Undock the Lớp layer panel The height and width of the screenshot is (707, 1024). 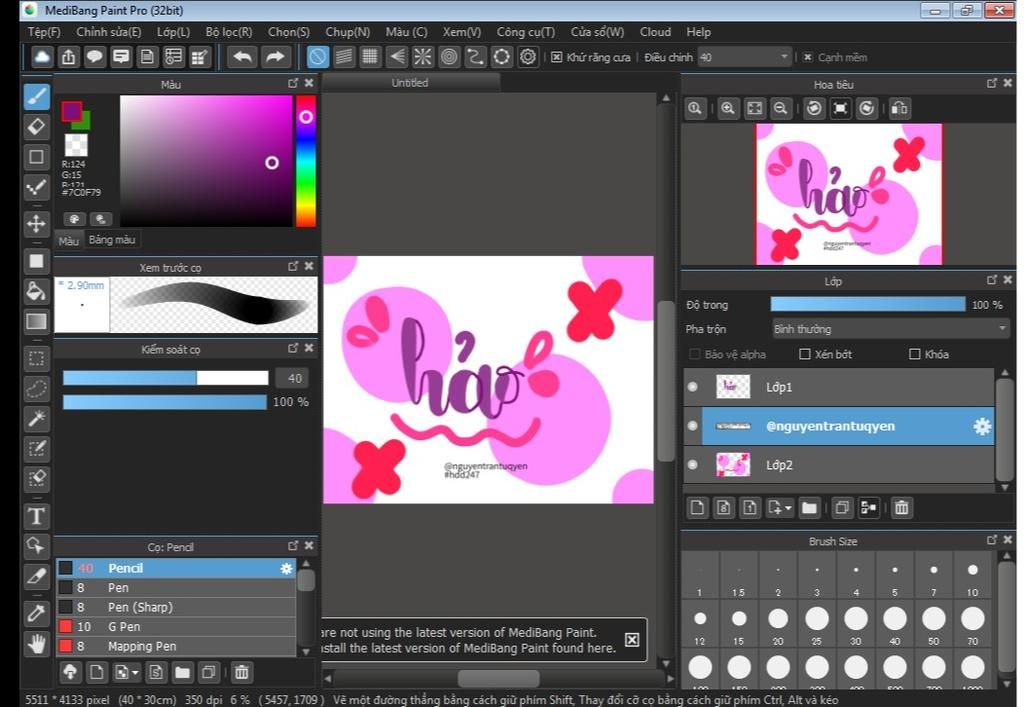[991, 280]
